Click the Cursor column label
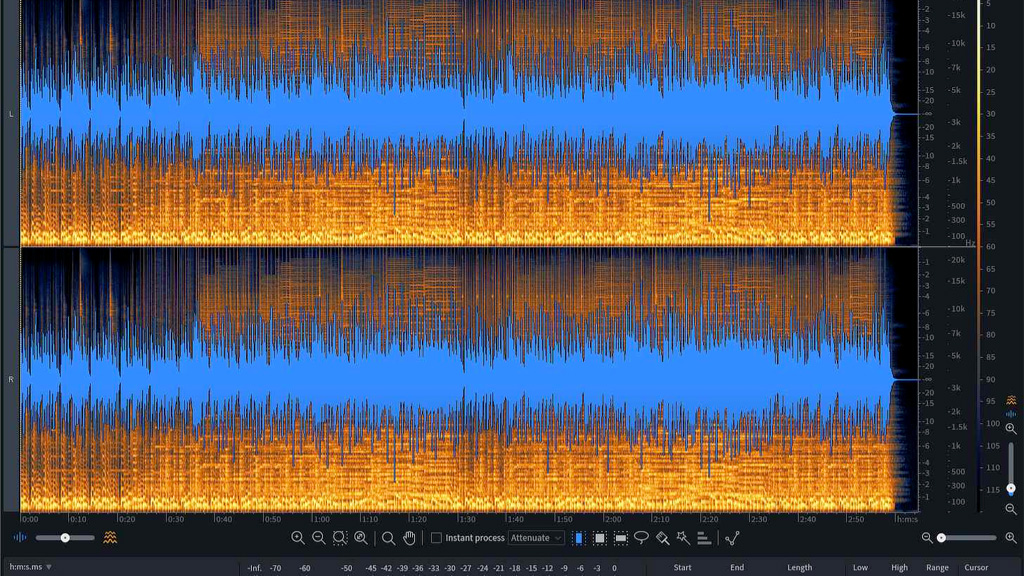The image size is (1024, 576). click(x=976, y=568)
